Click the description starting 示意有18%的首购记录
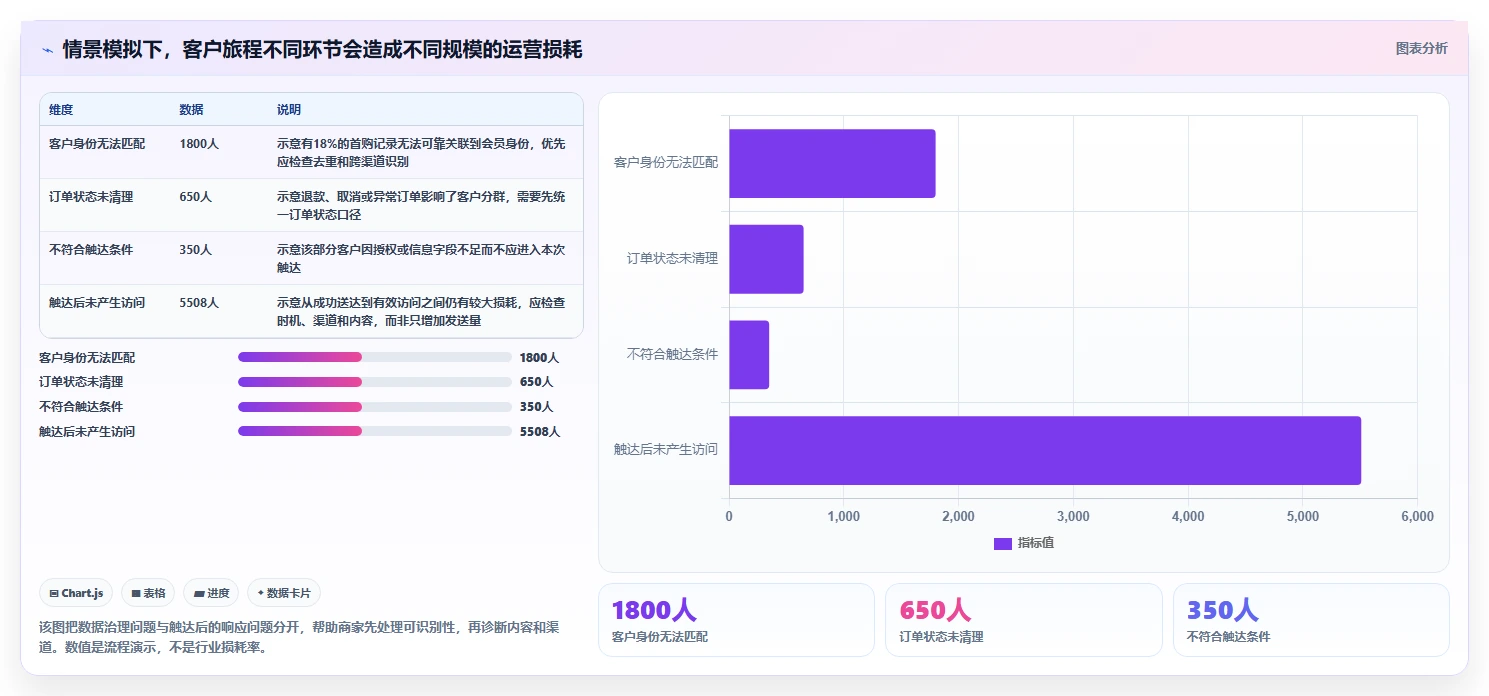This screenshot has width=1489, height=696. [x=421, y=153]
